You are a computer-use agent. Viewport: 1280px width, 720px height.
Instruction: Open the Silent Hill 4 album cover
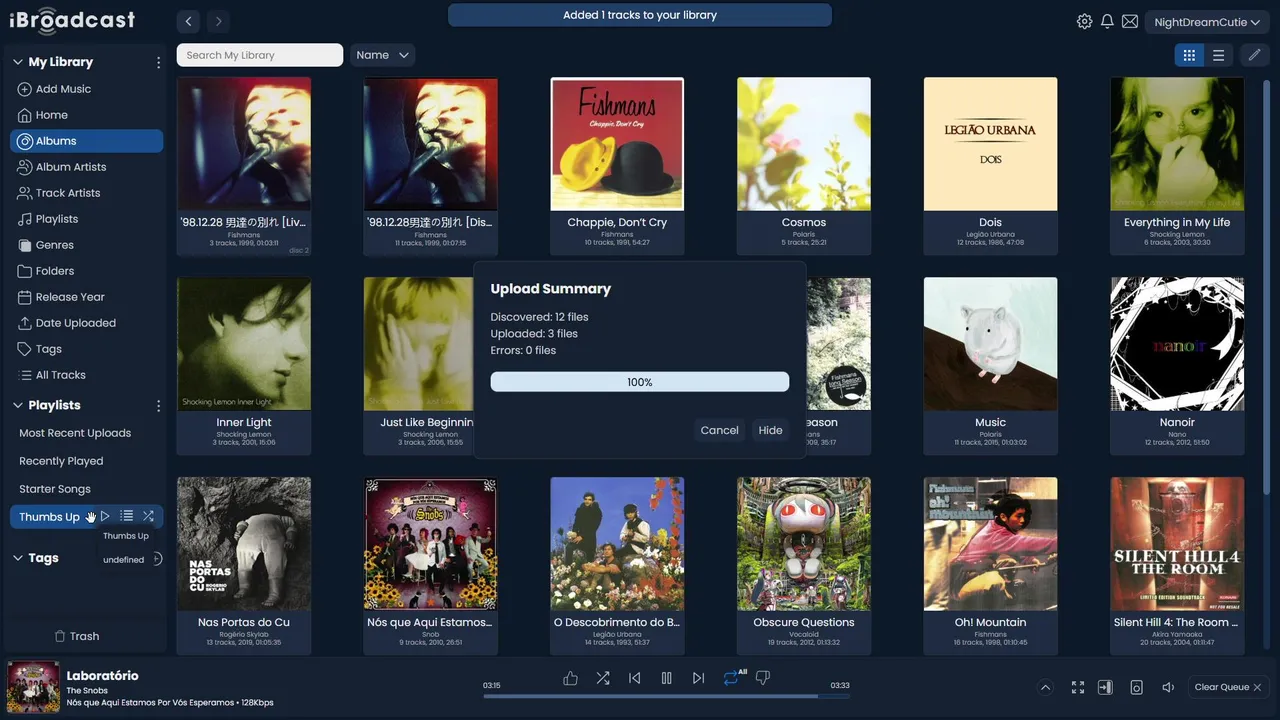1177,544
